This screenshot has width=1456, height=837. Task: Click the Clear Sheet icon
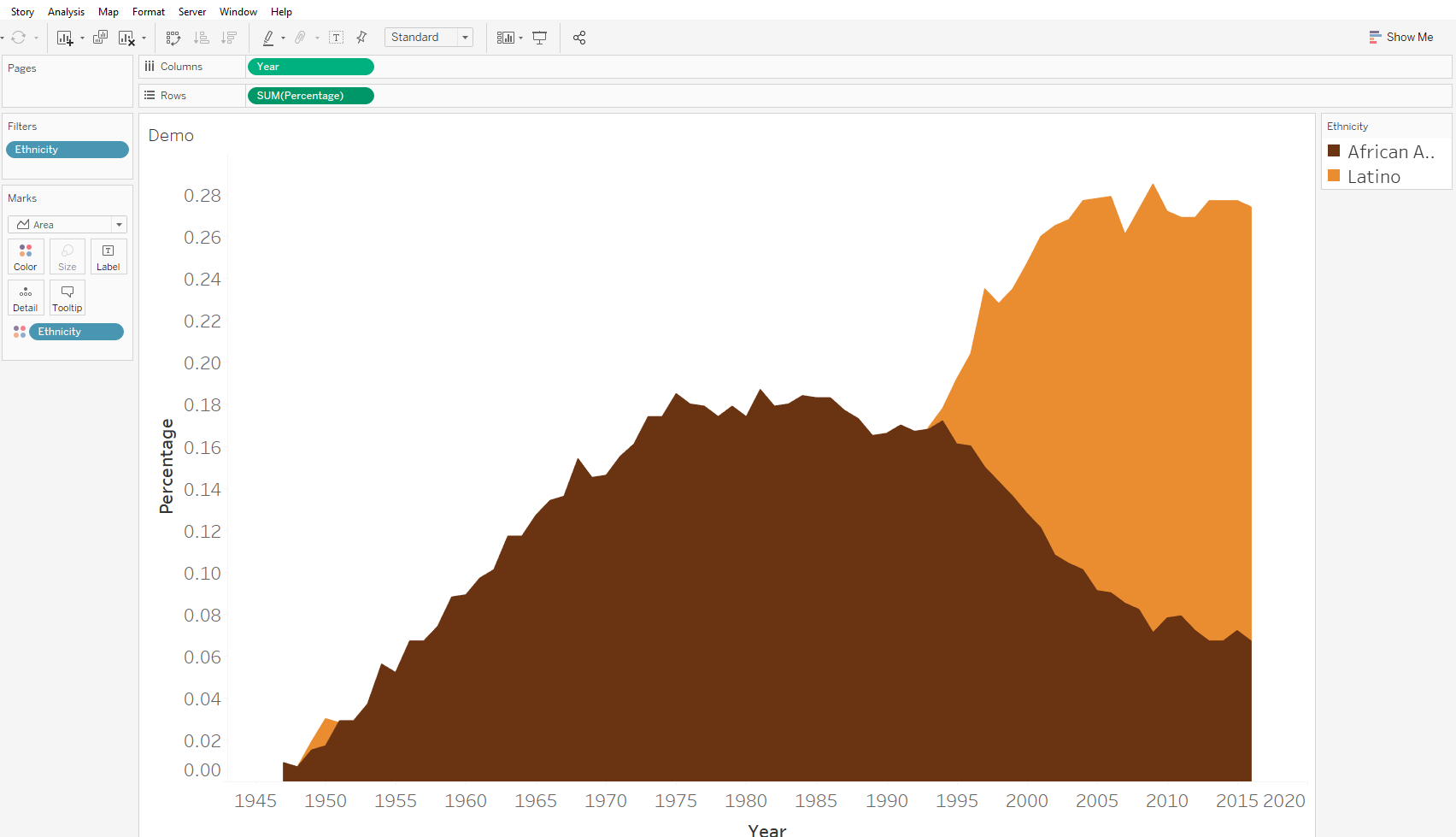coord(126,38)
